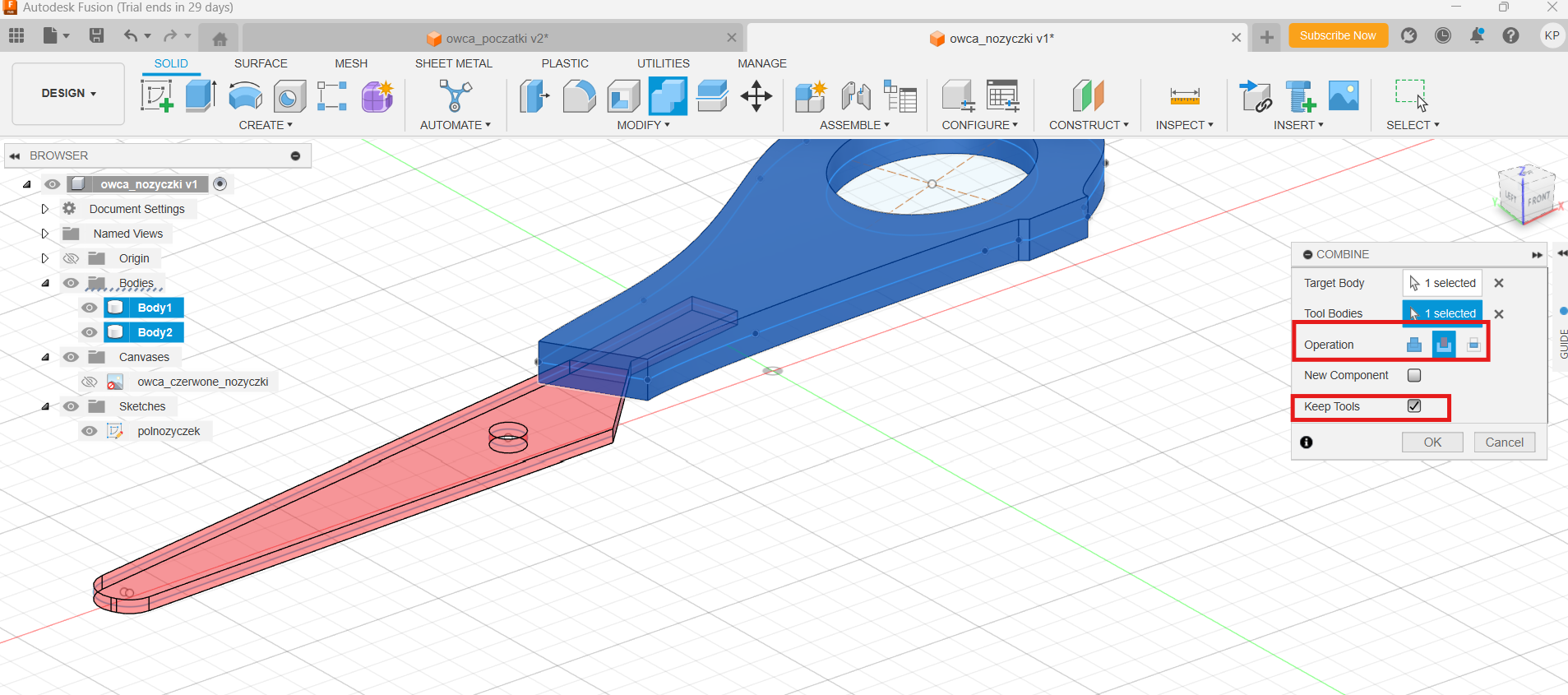Click the Insert Derive icon
This screenshot has width=1568, height=695.
coord(1256,96)
